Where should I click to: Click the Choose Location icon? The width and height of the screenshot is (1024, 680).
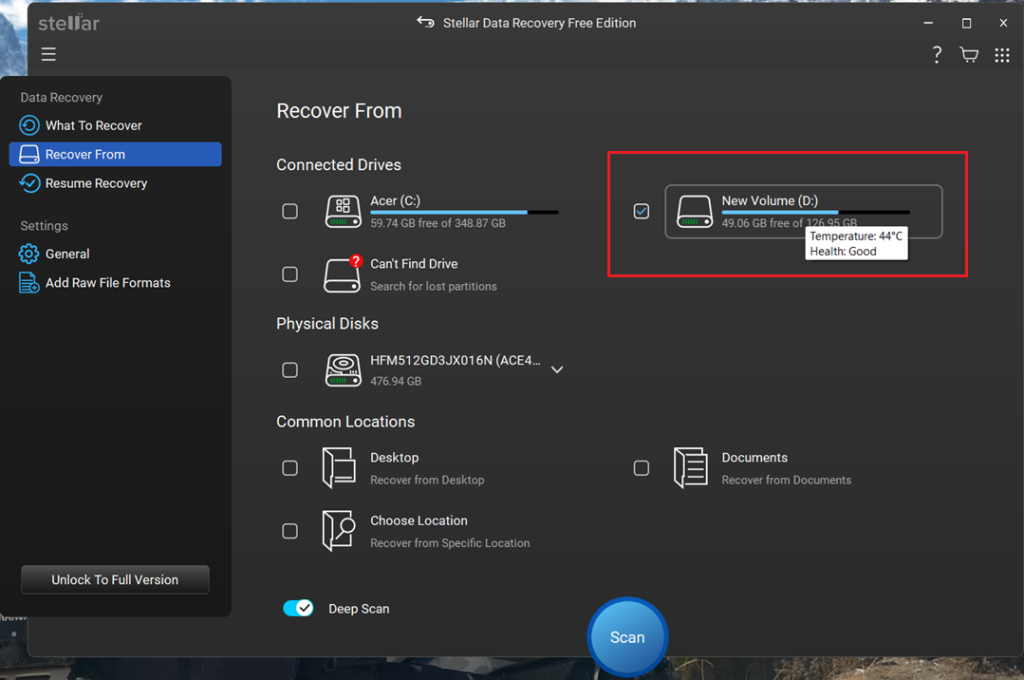coord(339,530)
